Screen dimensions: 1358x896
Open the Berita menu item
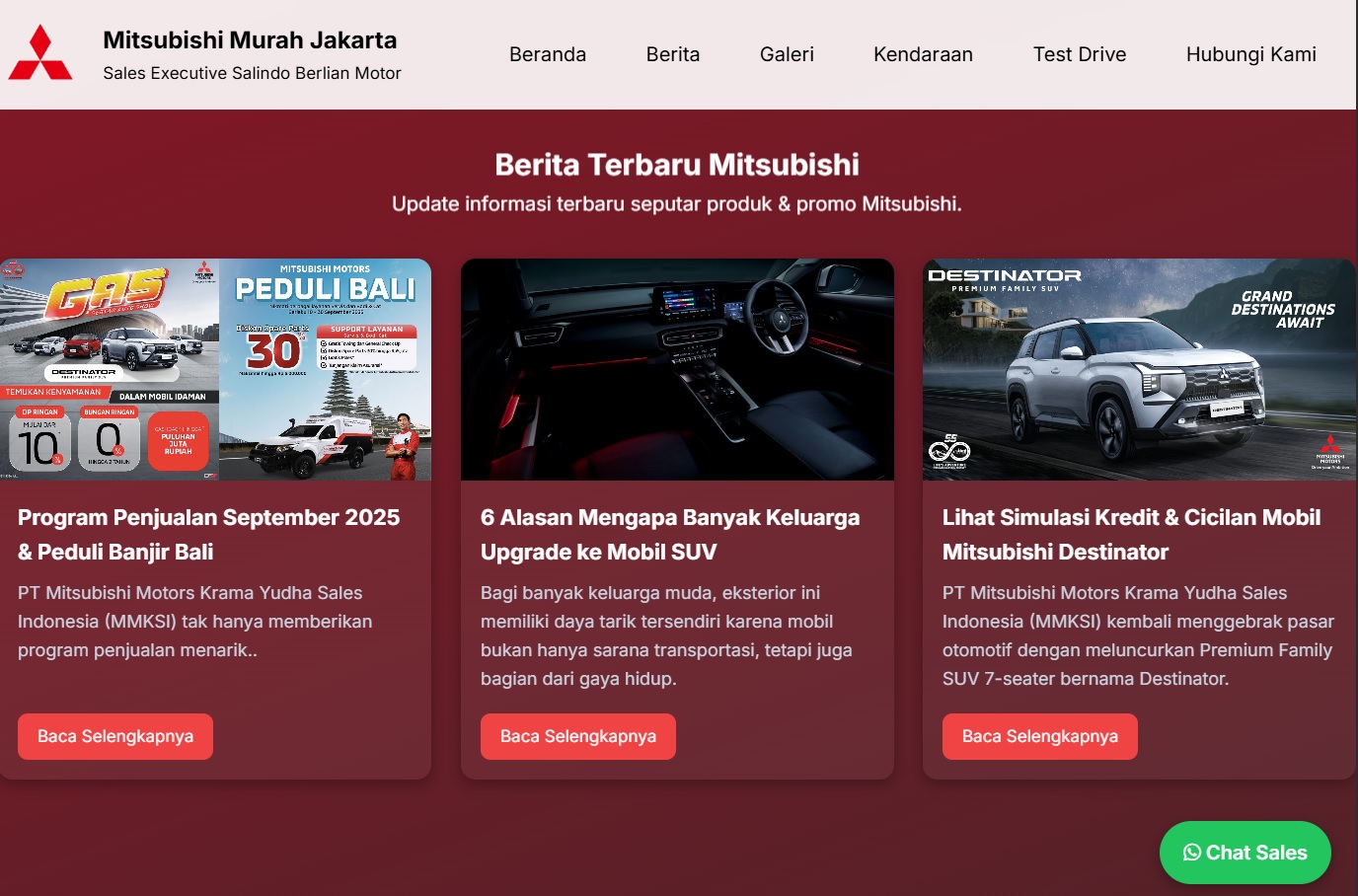[673, 54]
